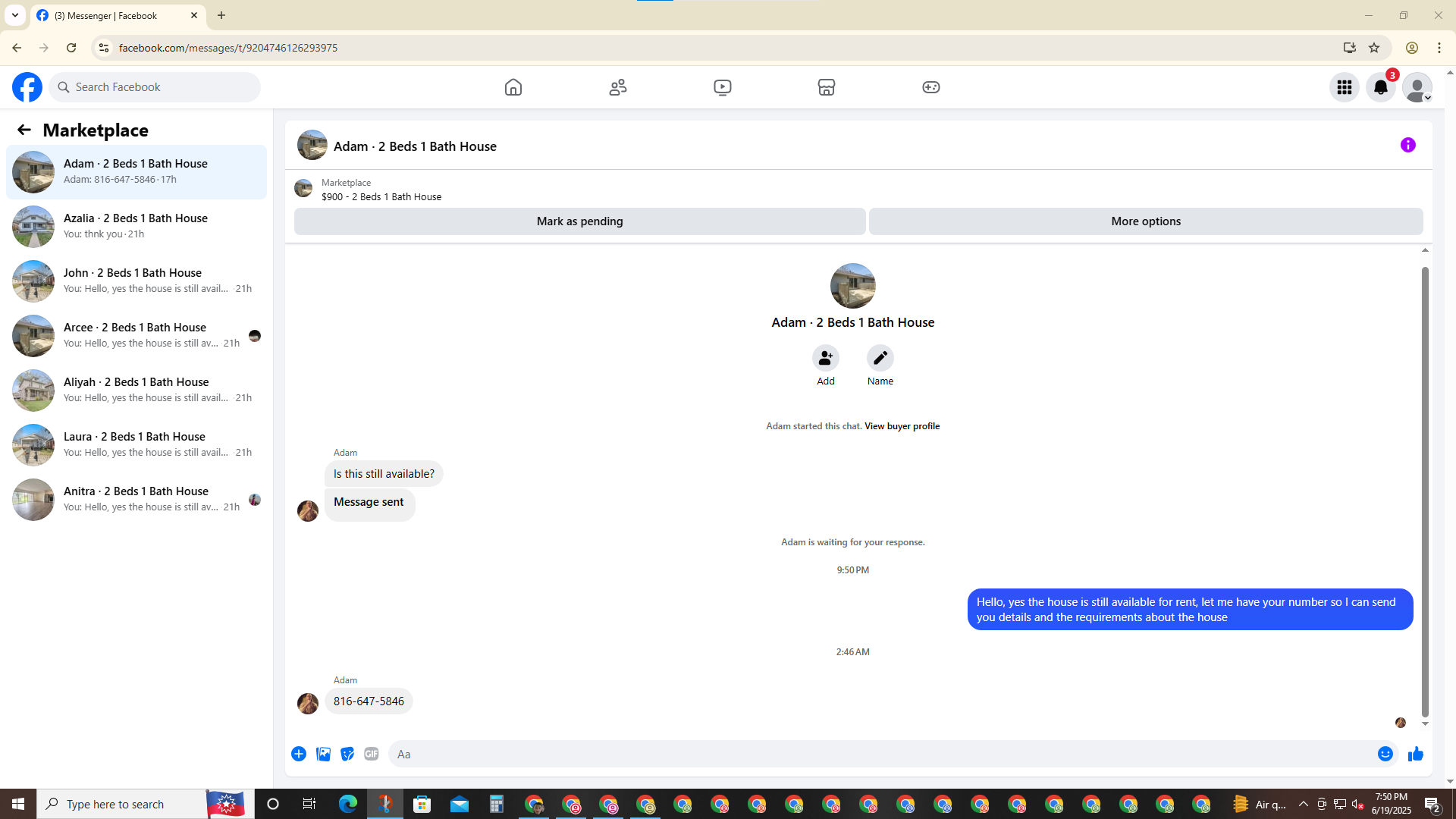Click Mark as pending button
The image size is (1456, 819).
click(580, 221)
